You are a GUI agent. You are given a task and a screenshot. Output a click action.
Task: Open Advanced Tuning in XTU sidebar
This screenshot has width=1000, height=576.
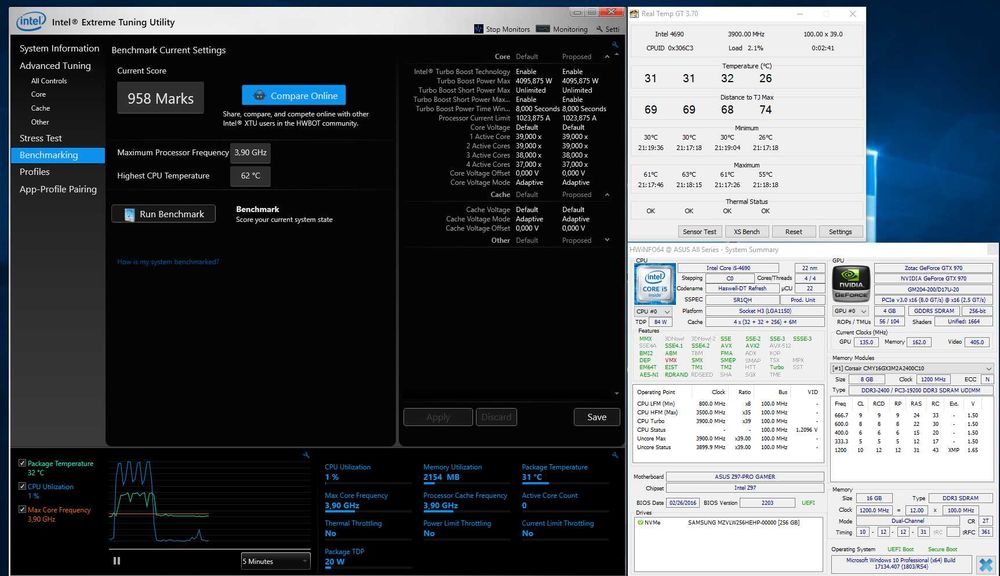[x=55, y=66]
